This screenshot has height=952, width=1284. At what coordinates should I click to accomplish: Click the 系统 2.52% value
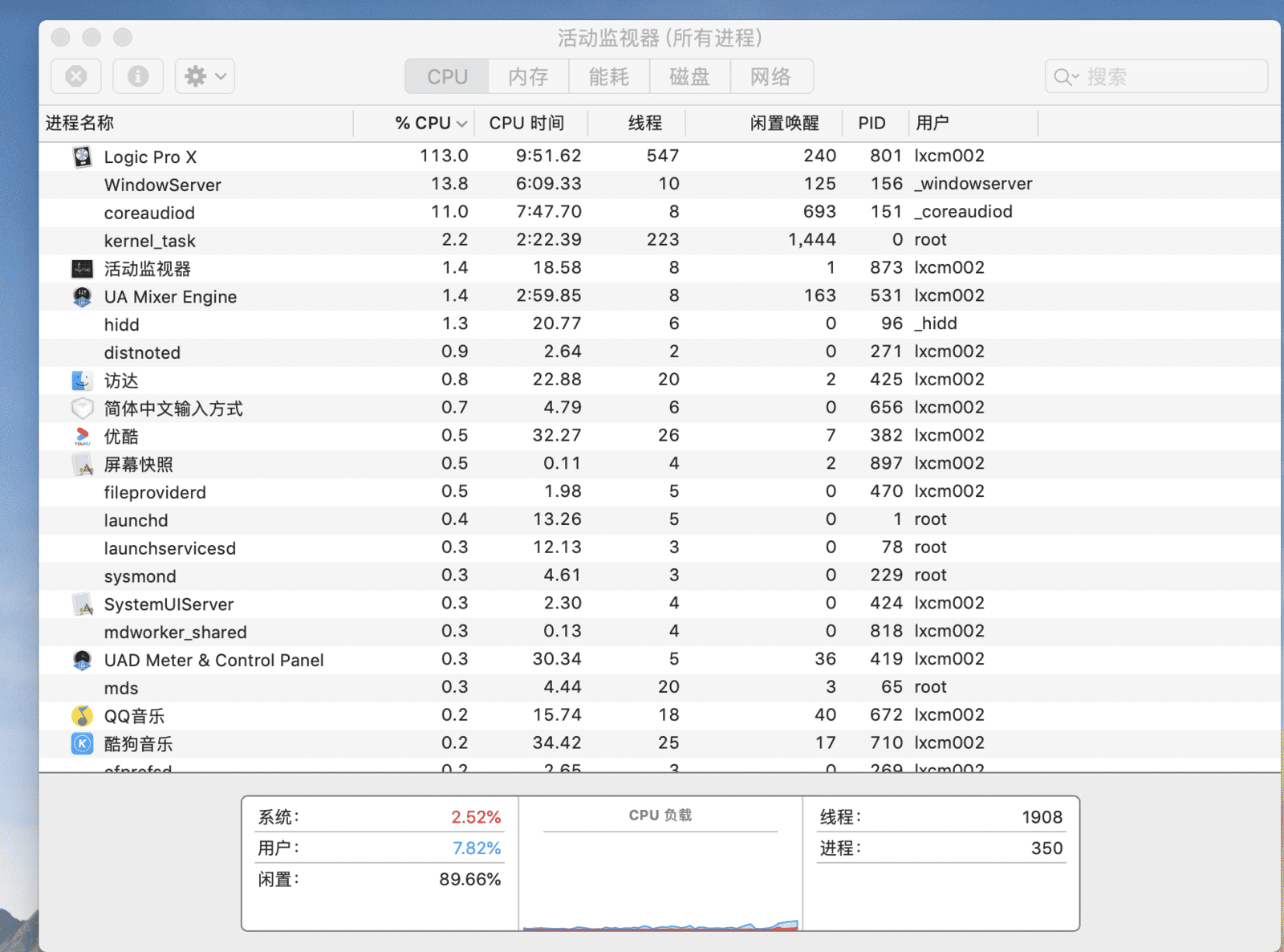click(x=476, y=817)
